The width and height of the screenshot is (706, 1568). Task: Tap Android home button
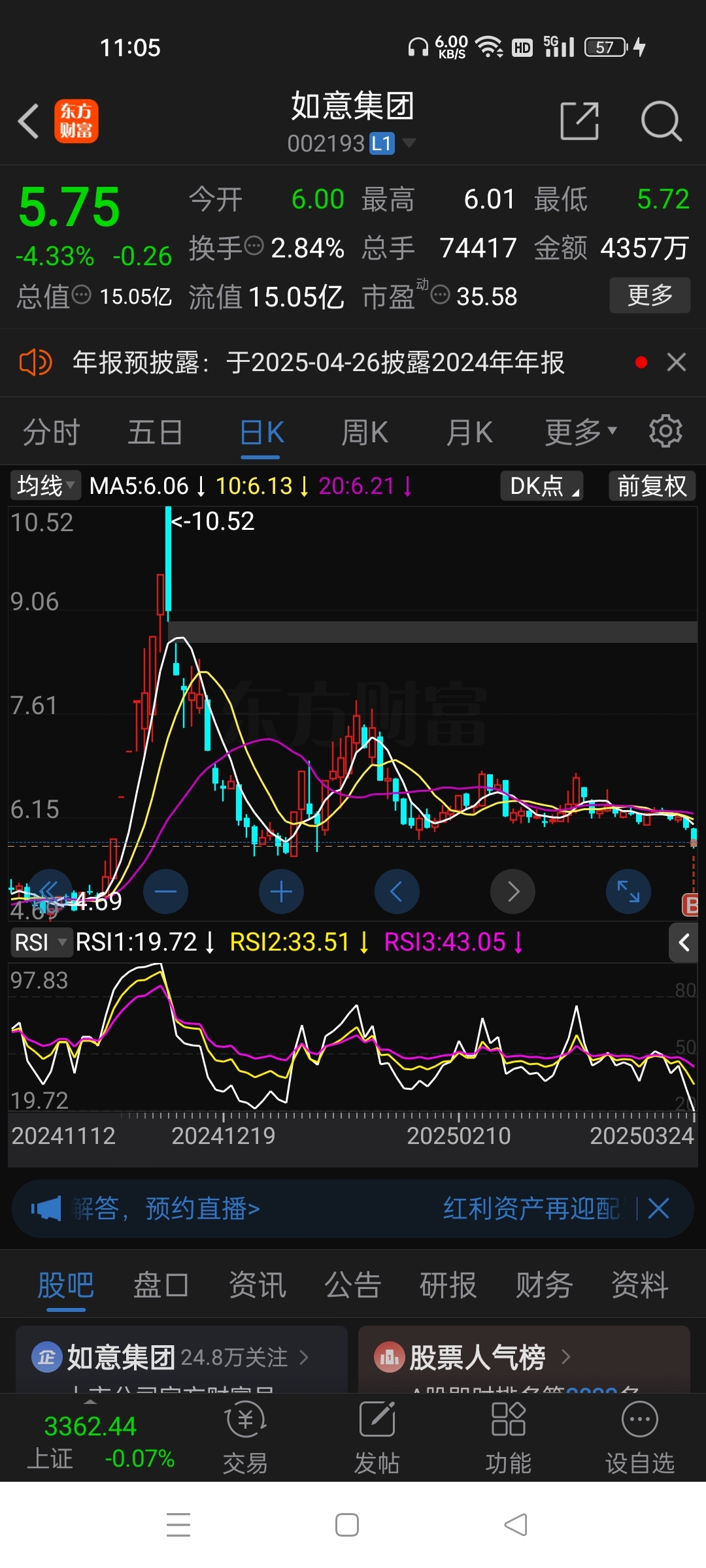tap(347, 1525)
